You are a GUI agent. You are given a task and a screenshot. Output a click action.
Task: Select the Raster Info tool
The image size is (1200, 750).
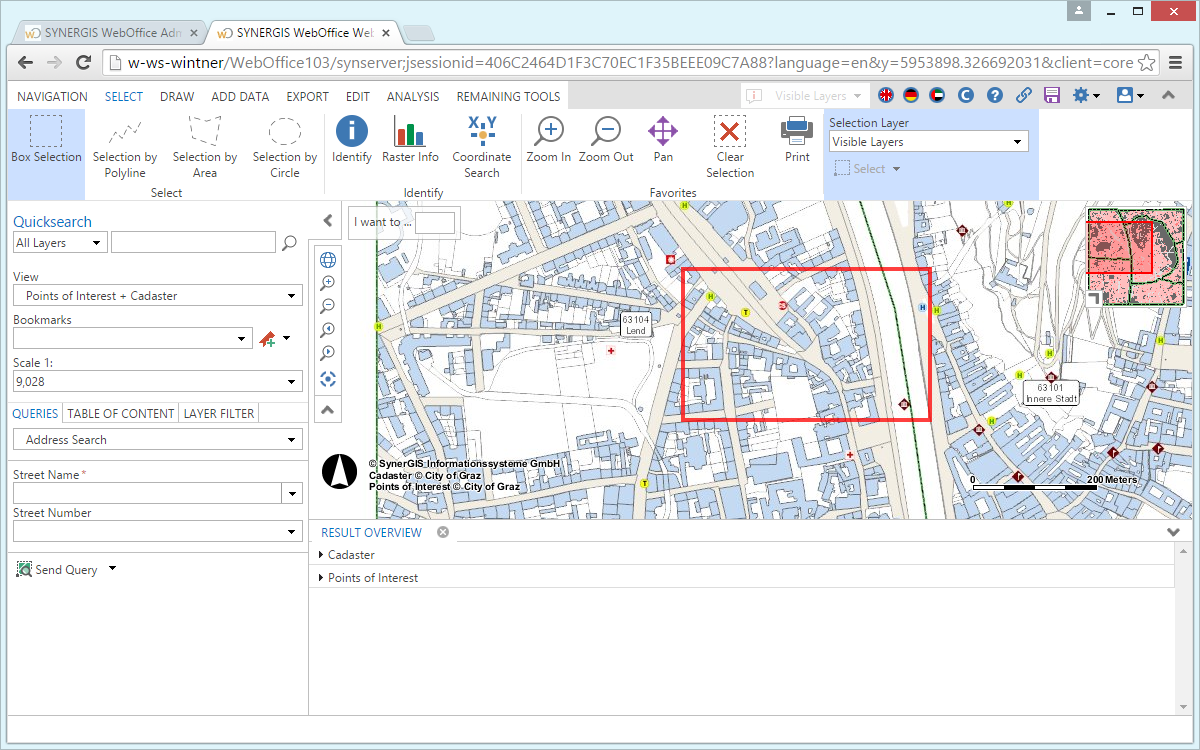click(410, 140)
